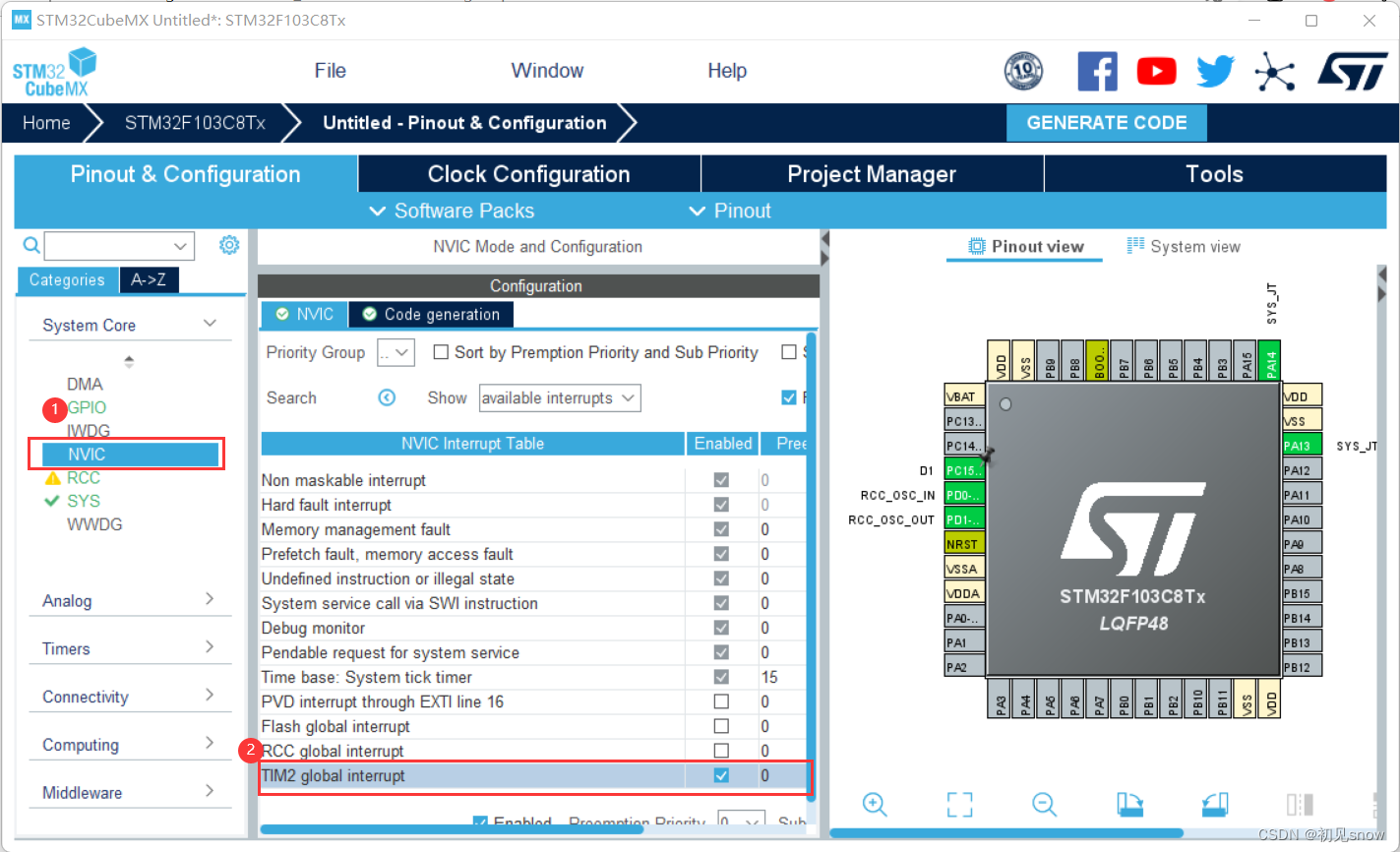Open the Pinout dropdown menu
The height and width of the screenshot is (852, 1400).
click(x=729, y=211)
